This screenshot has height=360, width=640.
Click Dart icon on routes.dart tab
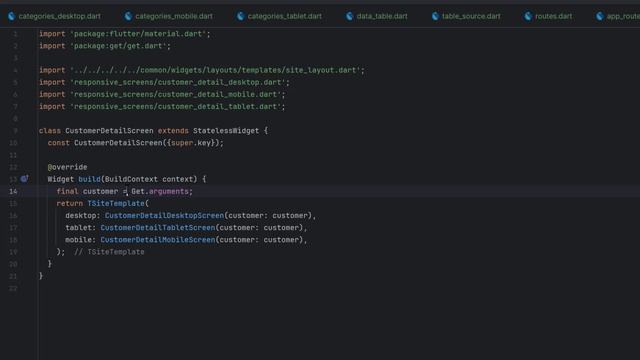coord(528,16)
